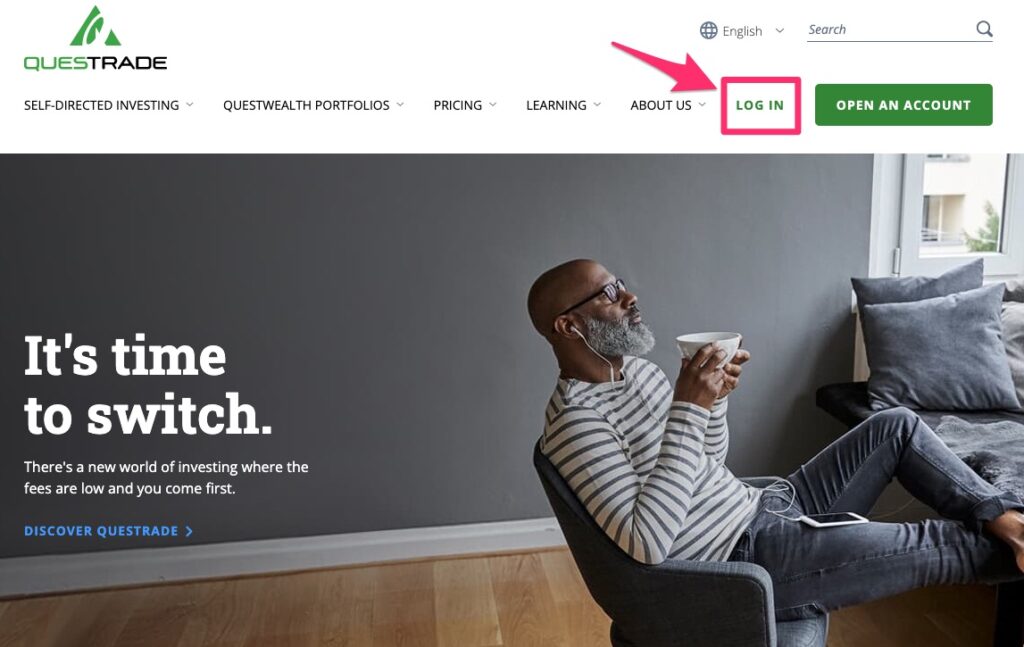Screen dimensions: 1024x647
Task: Select the English language label
Action: click(742, 31)
